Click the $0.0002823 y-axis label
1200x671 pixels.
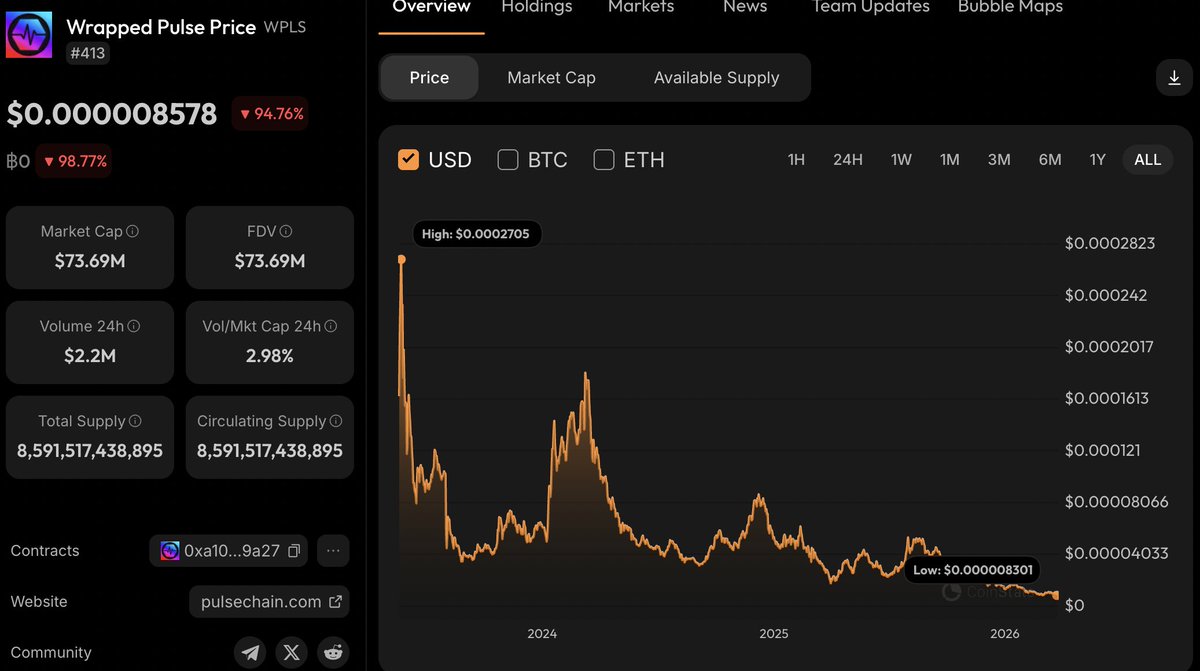tap(1110, 244)
